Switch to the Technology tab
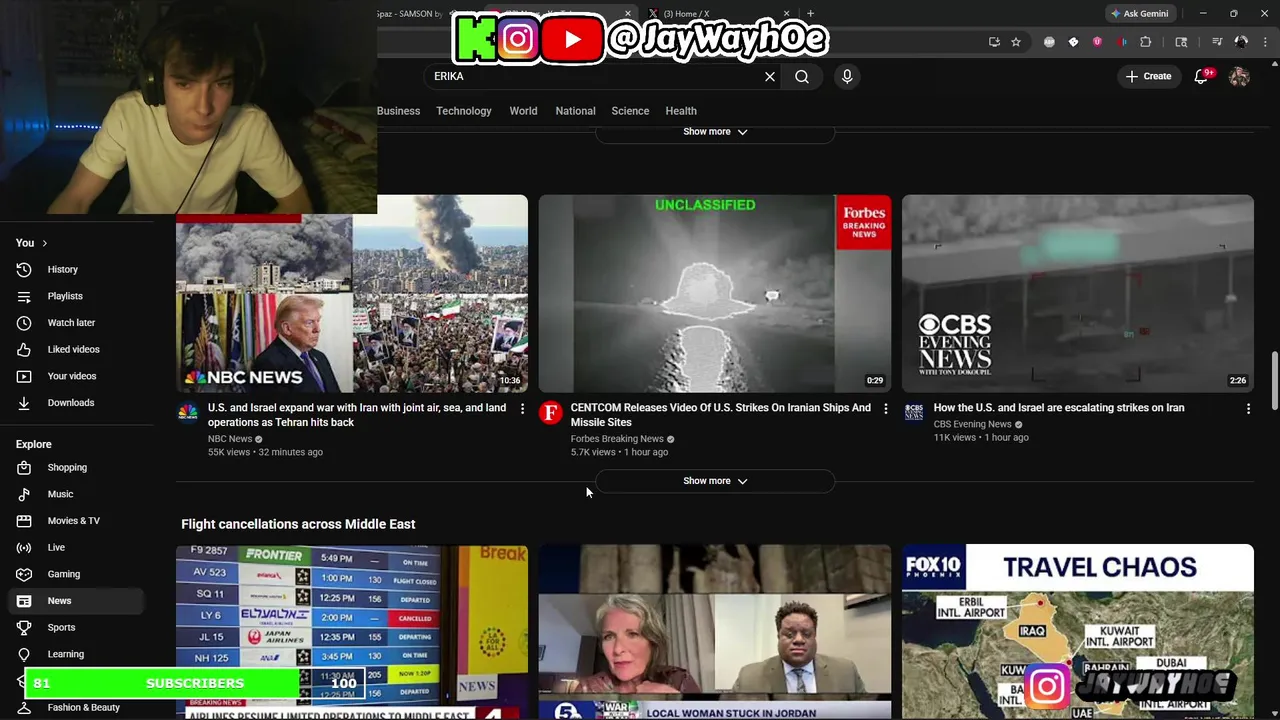 (x=464, y=111)
